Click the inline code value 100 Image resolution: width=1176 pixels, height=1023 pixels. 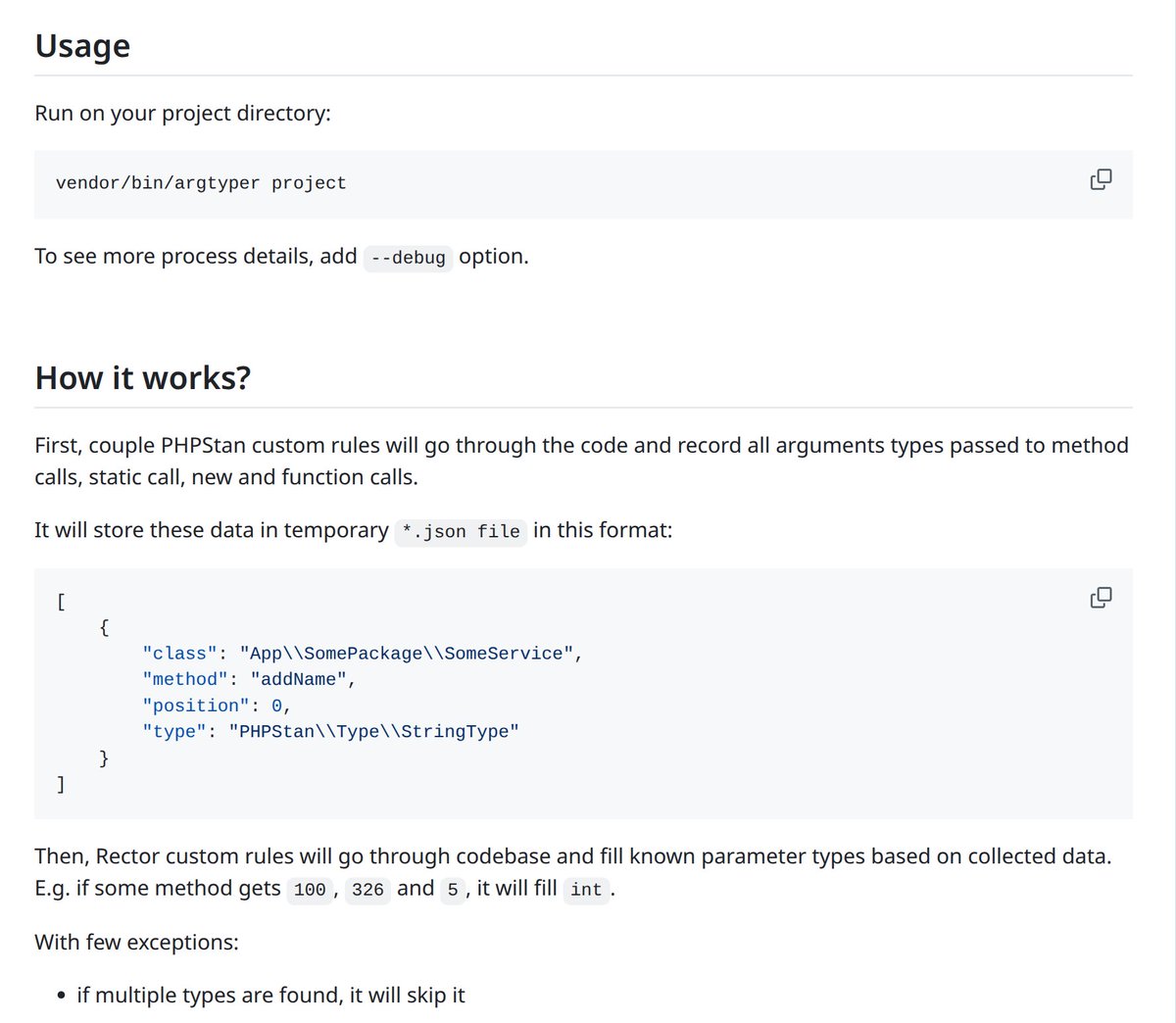pos(310,890)
